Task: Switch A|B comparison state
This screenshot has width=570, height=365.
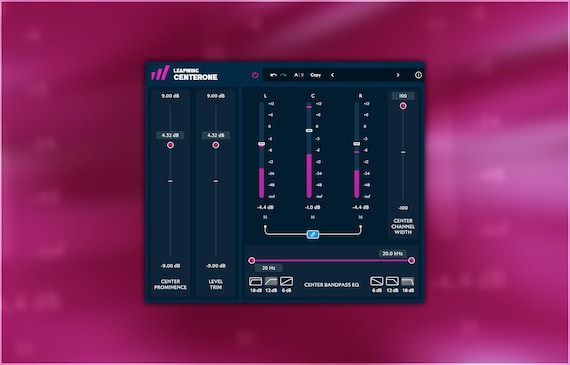Action: (298, 75)
